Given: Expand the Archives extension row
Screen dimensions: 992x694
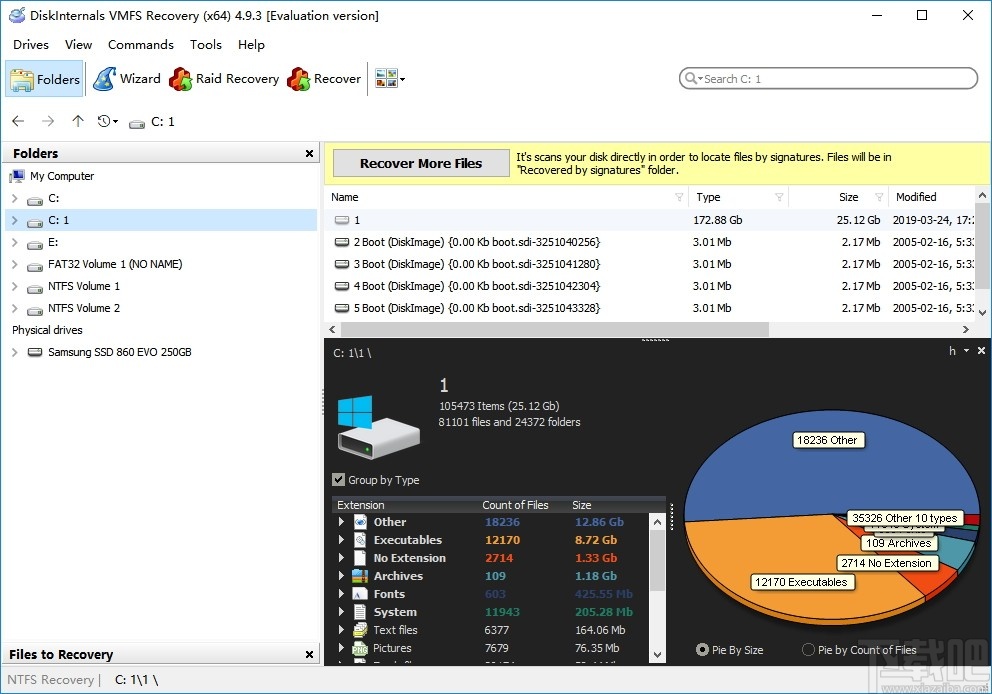Looking at the screenshot, I should [x=341, y=576].
